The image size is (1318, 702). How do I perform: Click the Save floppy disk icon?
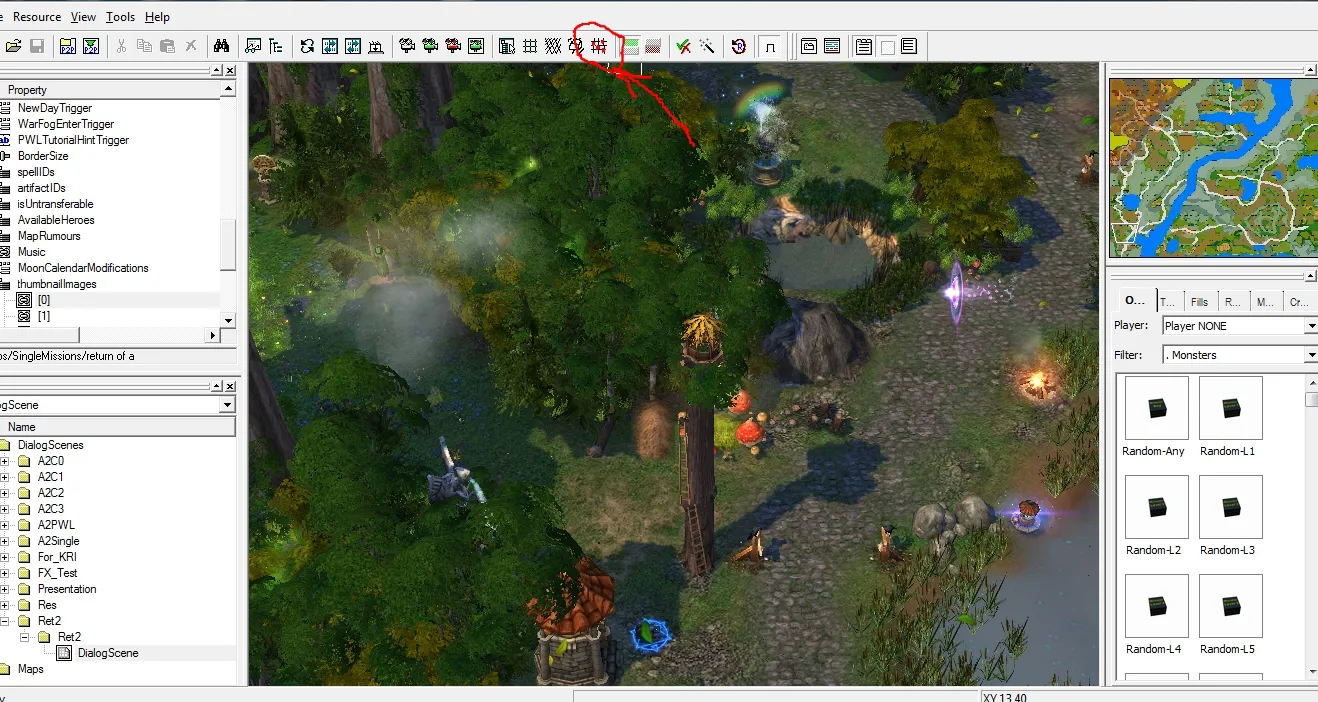(37, 46)
